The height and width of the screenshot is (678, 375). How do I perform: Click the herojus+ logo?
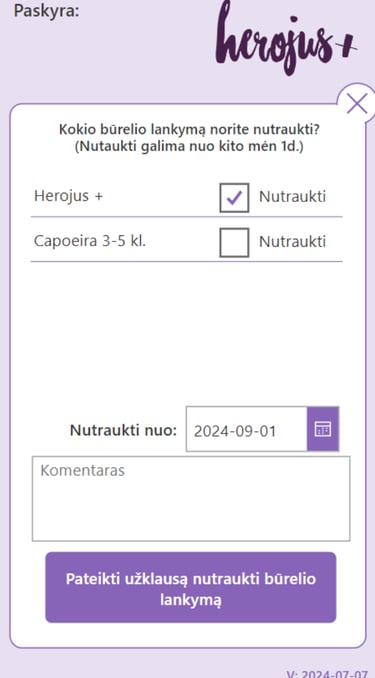coord(286,38)
